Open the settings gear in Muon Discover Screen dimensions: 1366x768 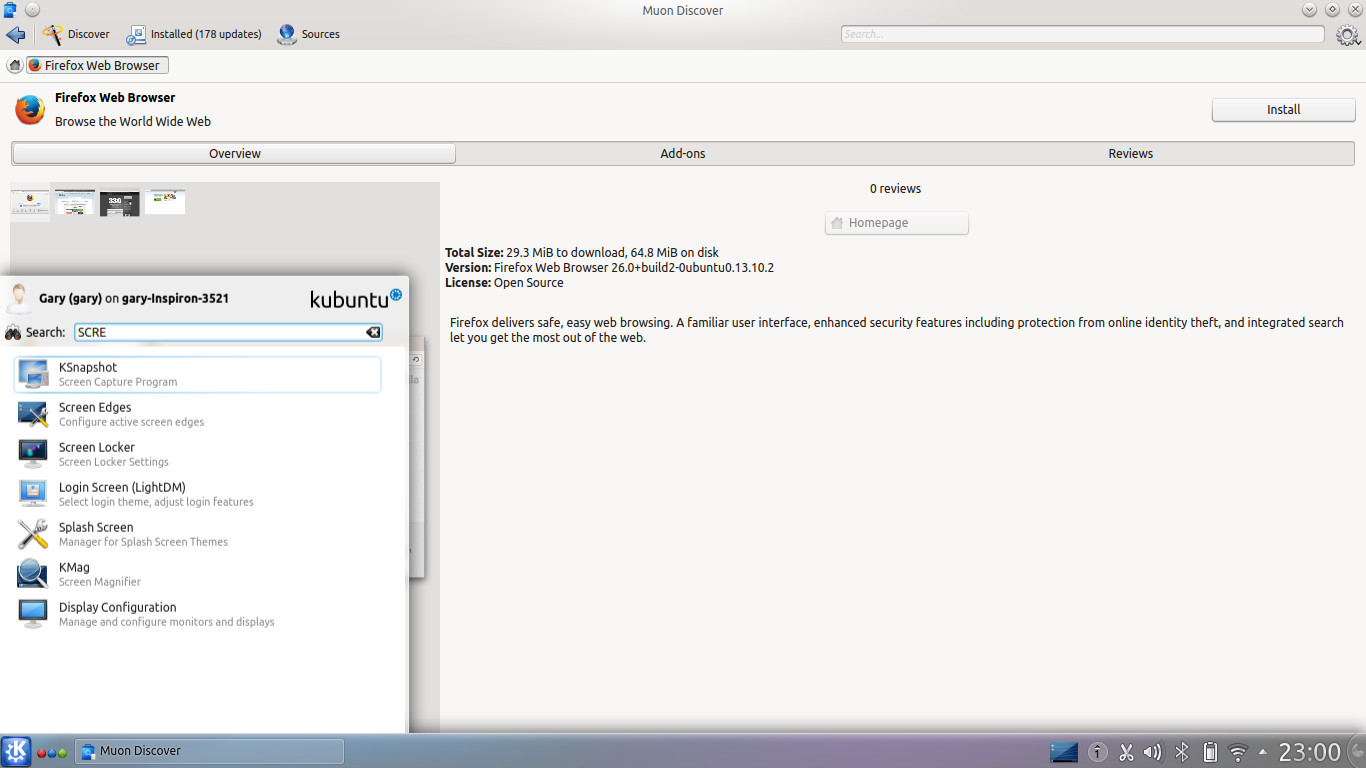tap(1347, 35)
